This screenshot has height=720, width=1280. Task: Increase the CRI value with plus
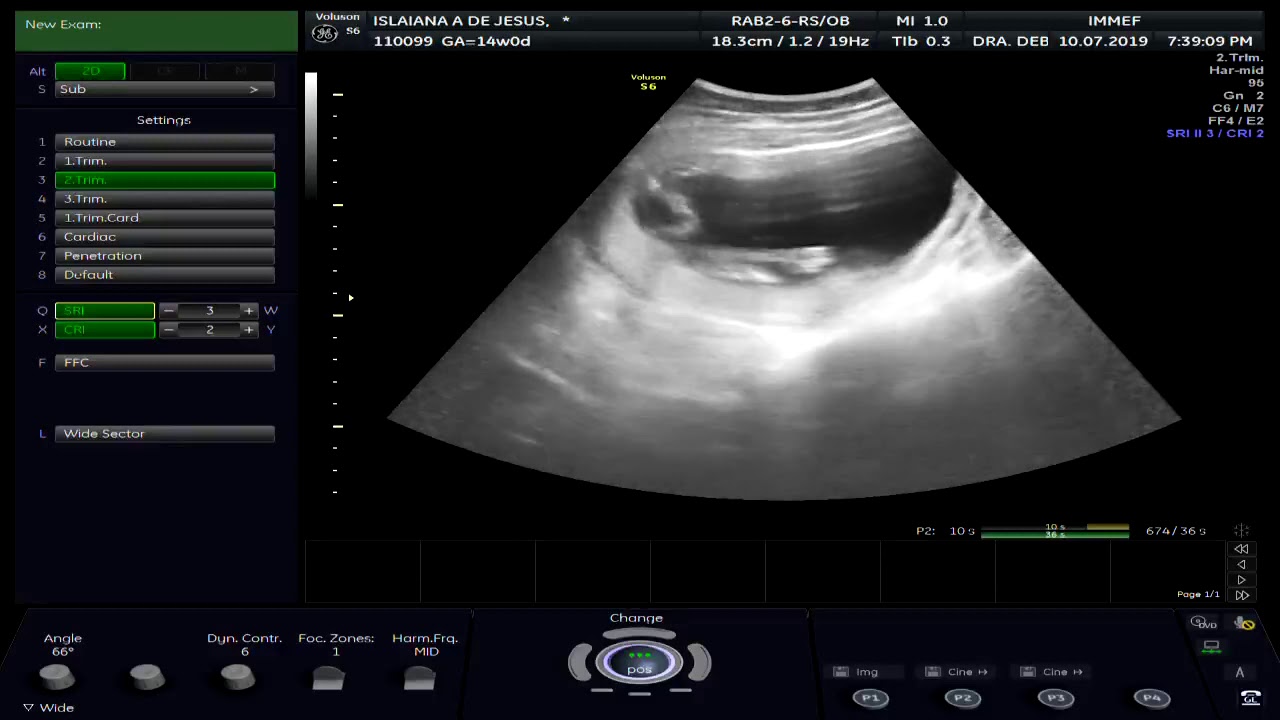coord(249,329)
